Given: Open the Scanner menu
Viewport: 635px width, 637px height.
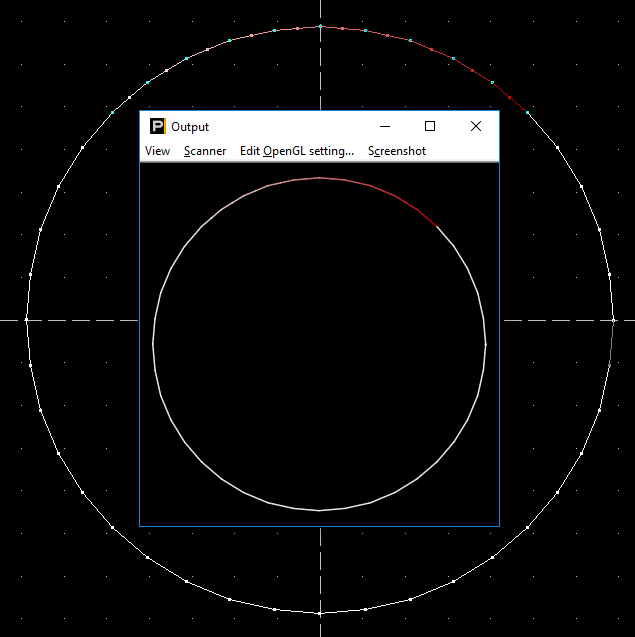Looking at the screenshot, I should (x=205, y=151).
